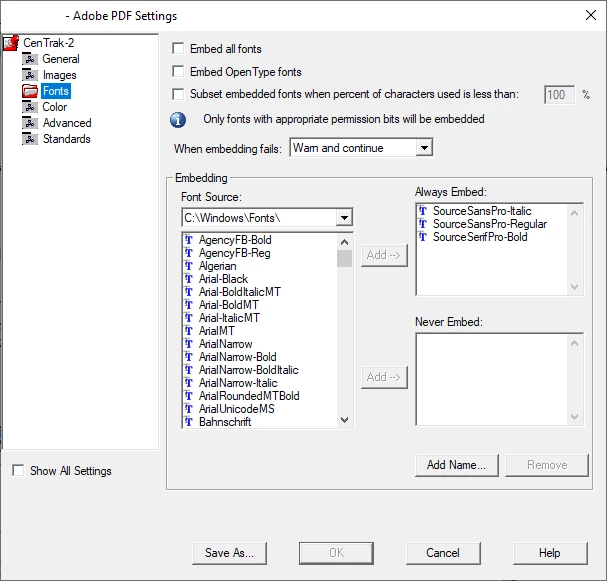
Task: Select ArialUnicodeMS font entry
Action: [x=237, y=409]
